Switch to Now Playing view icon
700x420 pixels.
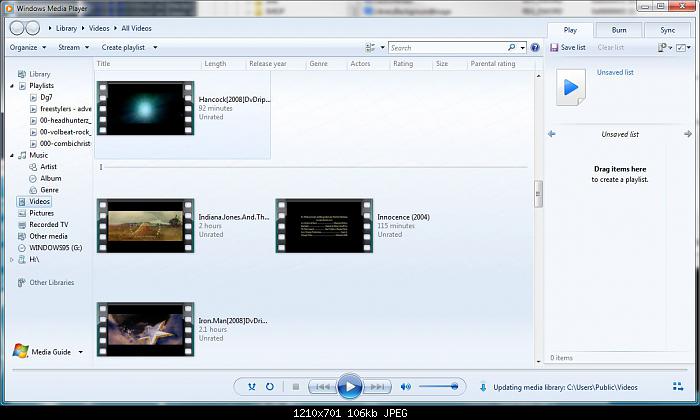678,387
